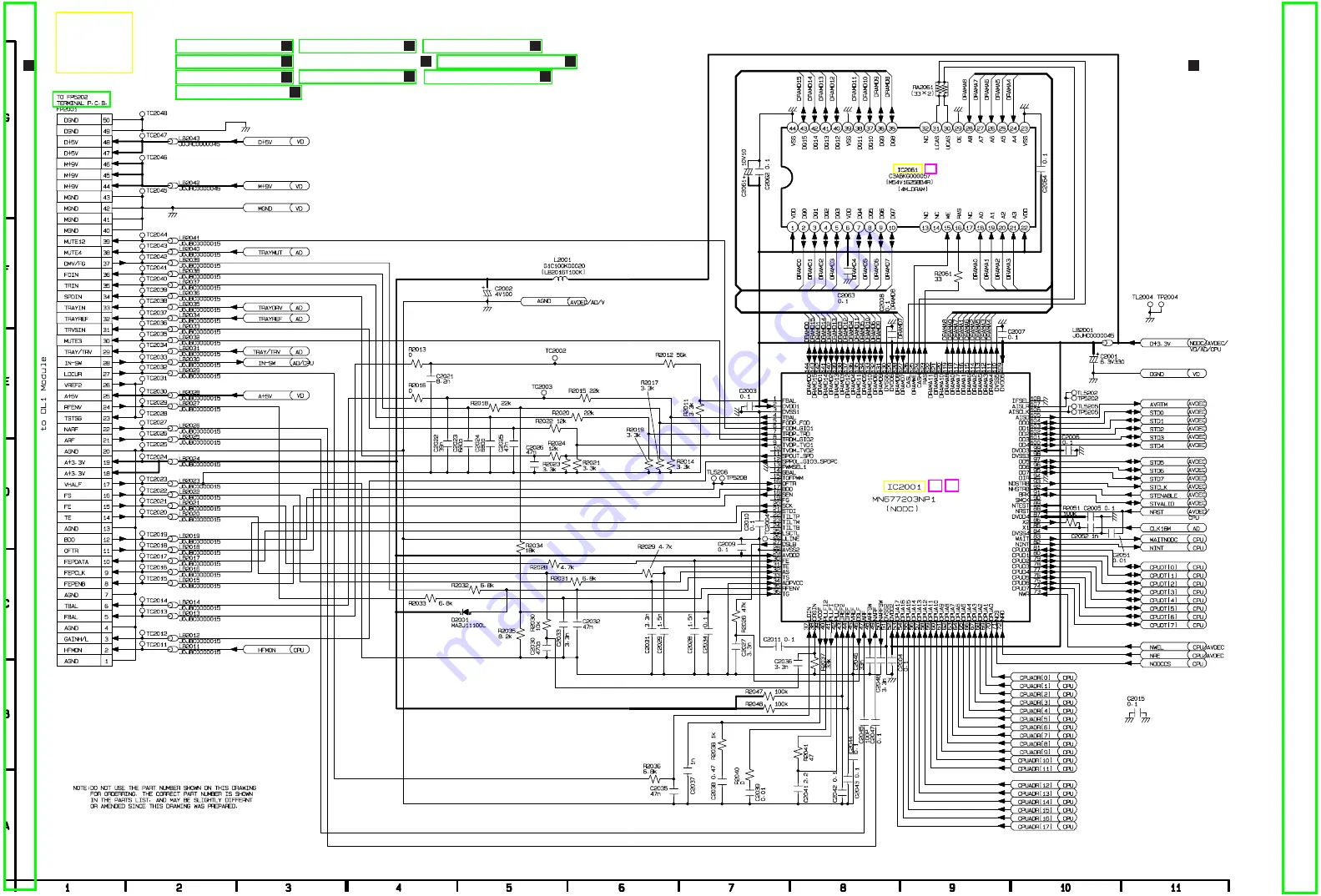1321x896 pixels.
Task: Select the TP2004 test point label
Action: point(1167,297)
